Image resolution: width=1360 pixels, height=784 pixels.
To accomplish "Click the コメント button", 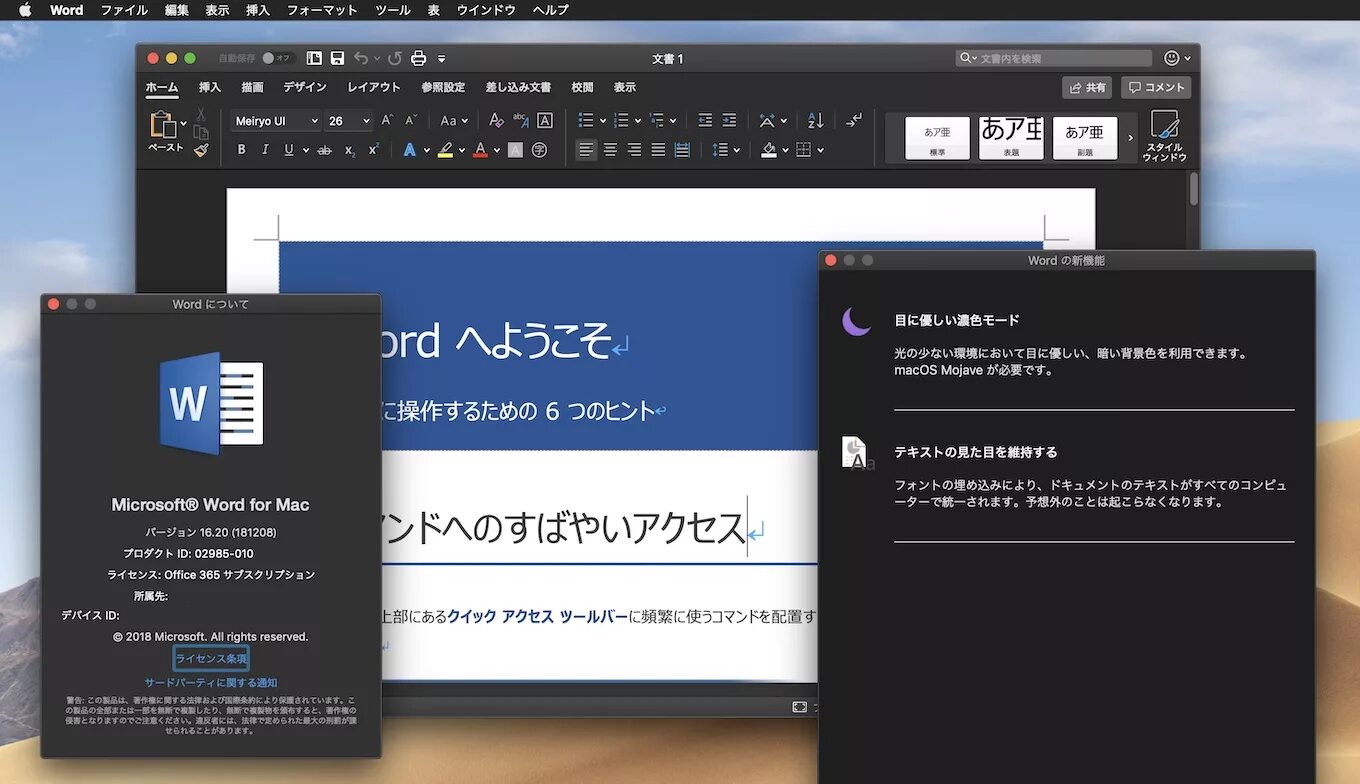I will (x=1156, y=88).
